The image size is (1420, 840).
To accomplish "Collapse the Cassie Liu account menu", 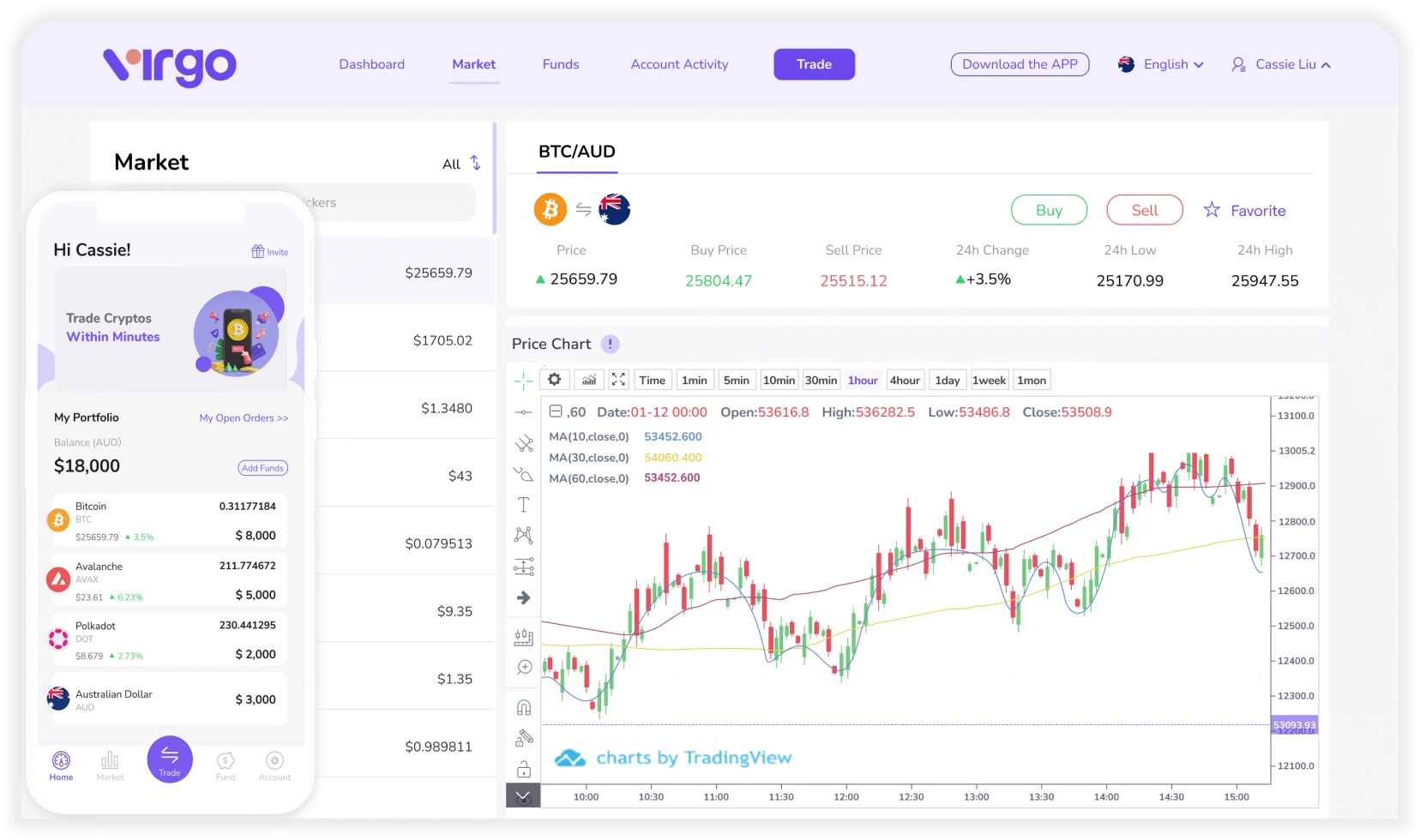I will point(1281,64).
